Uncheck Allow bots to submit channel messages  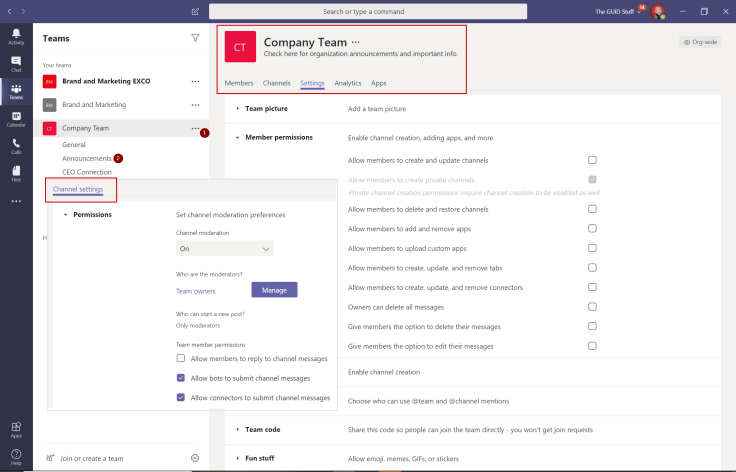tap(181, 378)
